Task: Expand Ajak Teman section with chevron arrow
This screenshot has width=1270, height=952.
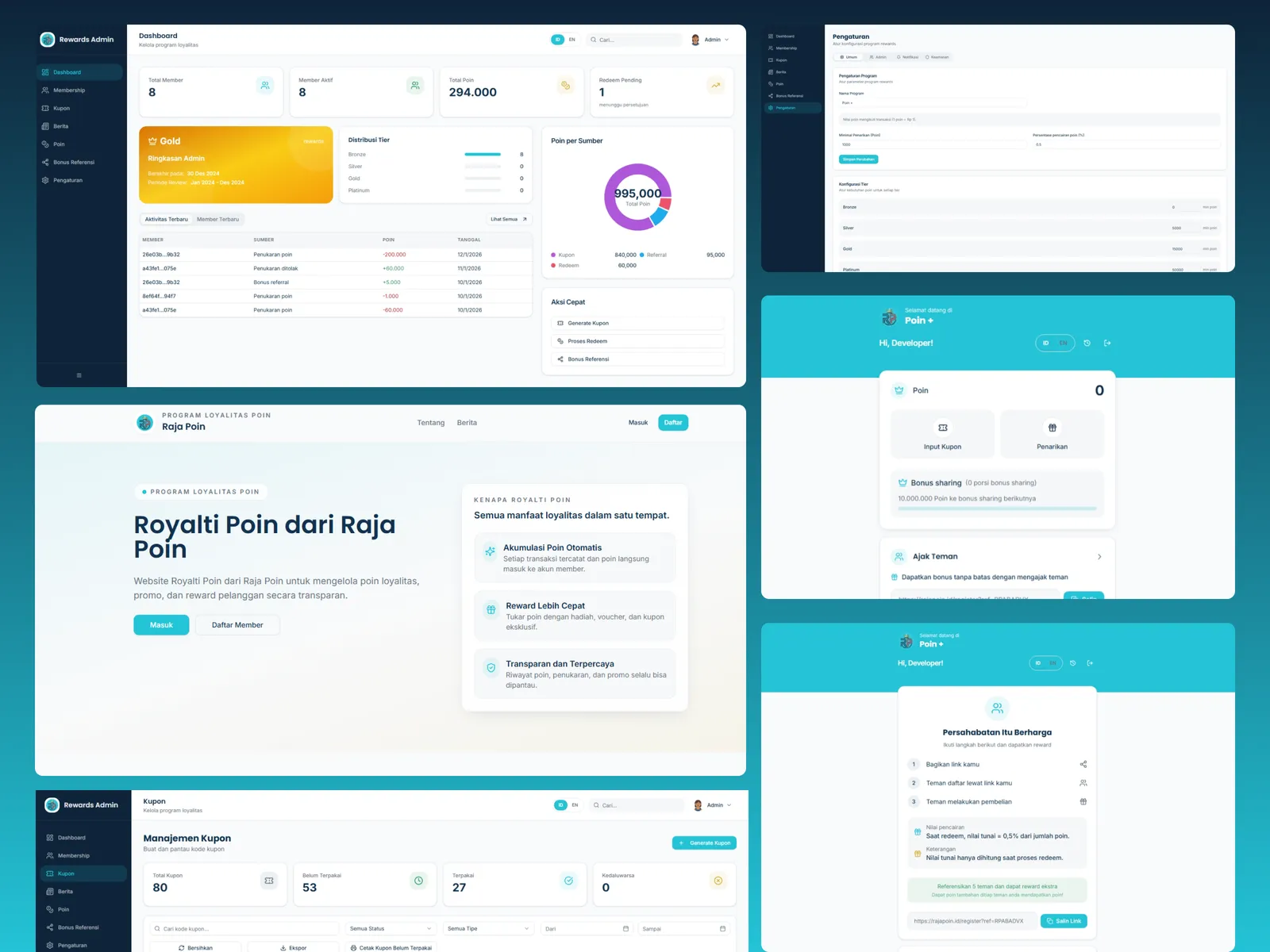Action: click(1099, 557)
